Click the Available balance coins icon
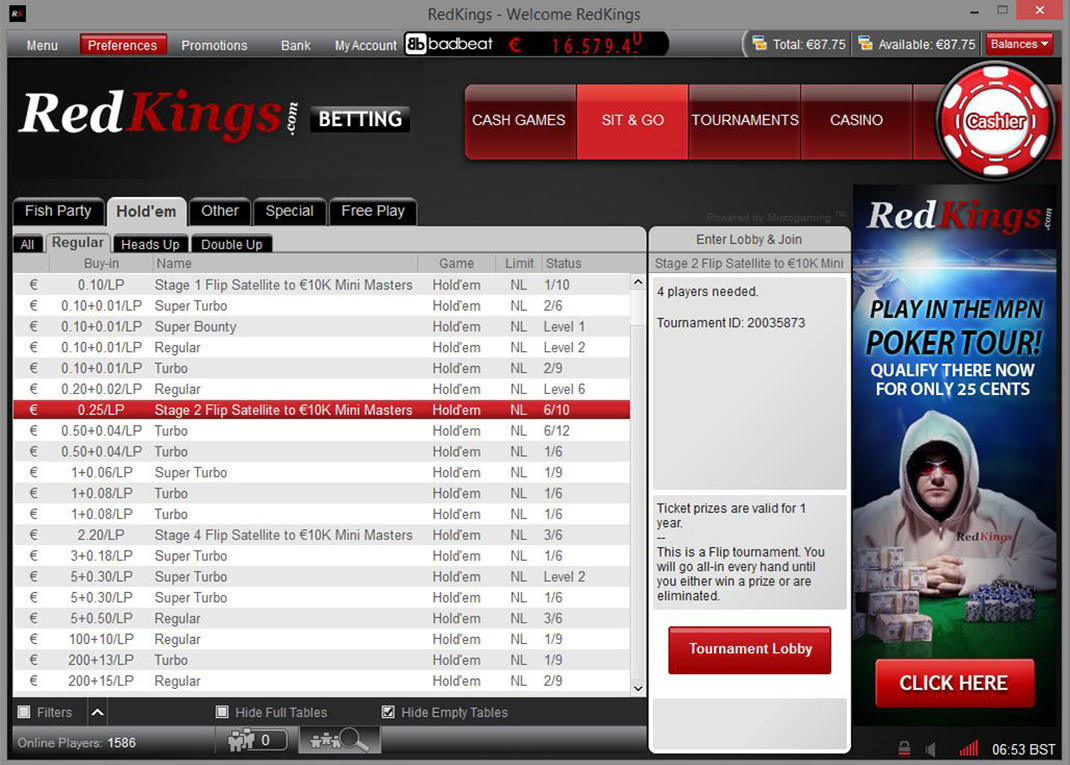Viewport: 1070px width, 765px height. [865, 44]
